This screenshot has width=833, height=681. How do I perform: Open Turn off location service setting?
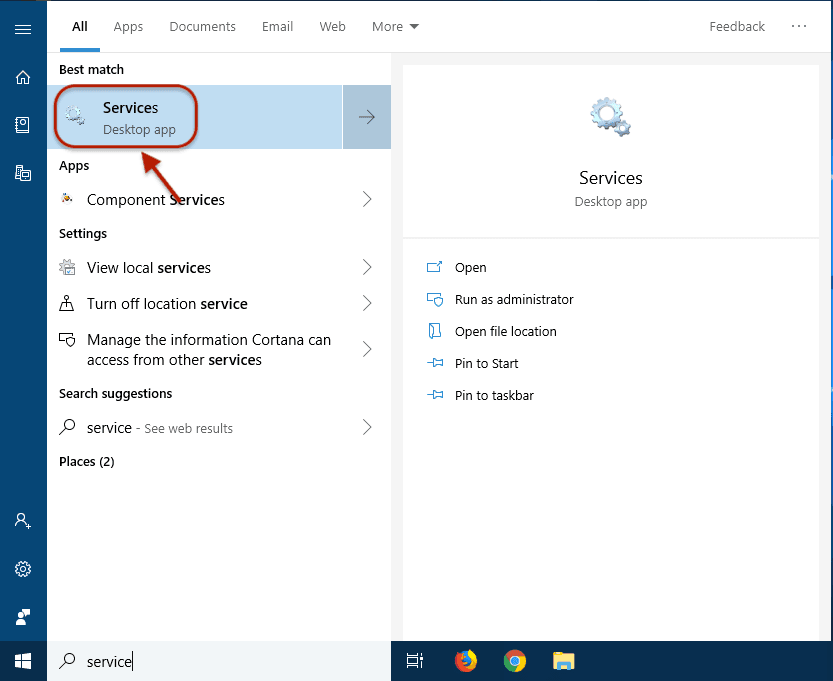(219, 303)
